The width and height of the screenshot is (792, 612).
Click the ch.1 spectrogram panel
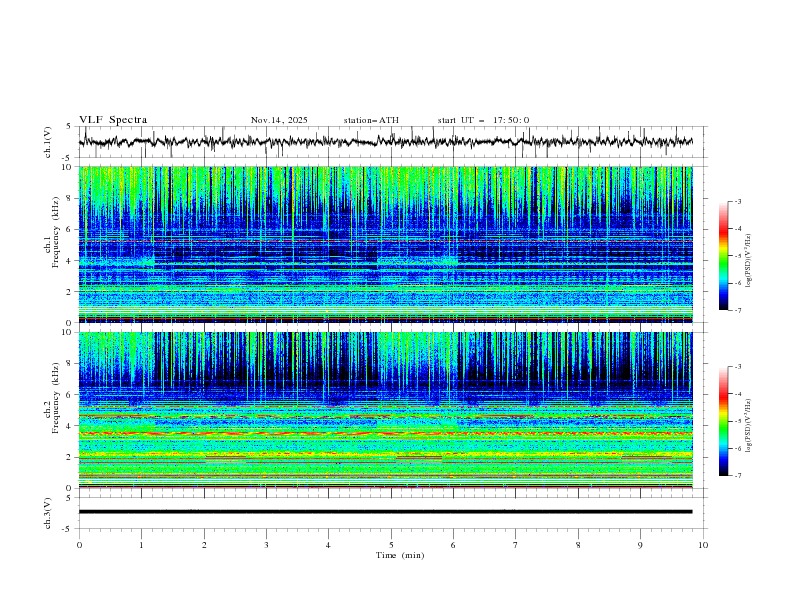pyautogui.click(x=385, y=244)
